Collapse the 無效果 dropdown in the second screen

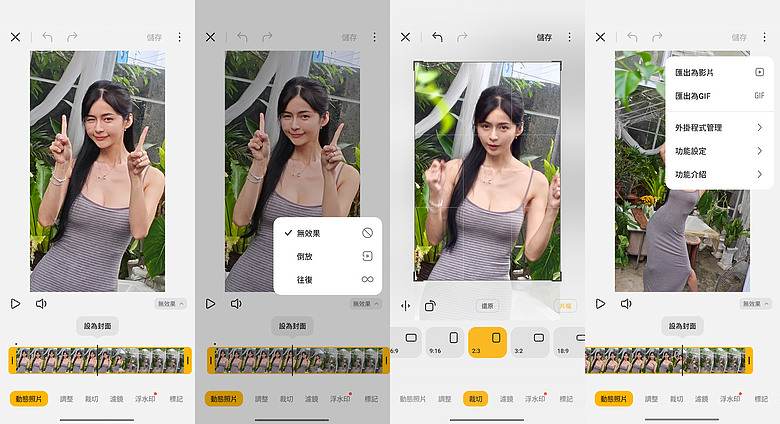[365, 304]
